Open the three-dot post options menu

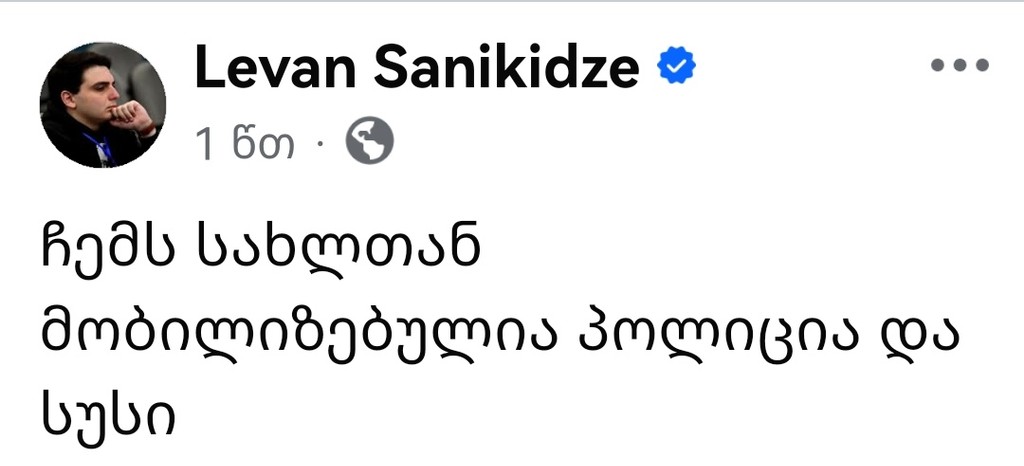click(x=959, y=65)
